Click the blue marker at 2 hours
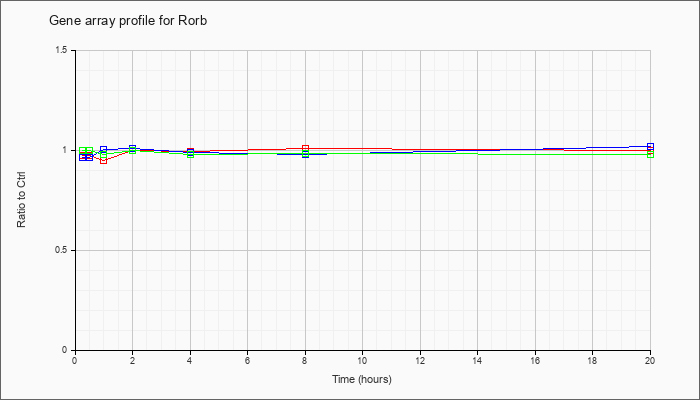The image size is (700, 400). [133, 148]
